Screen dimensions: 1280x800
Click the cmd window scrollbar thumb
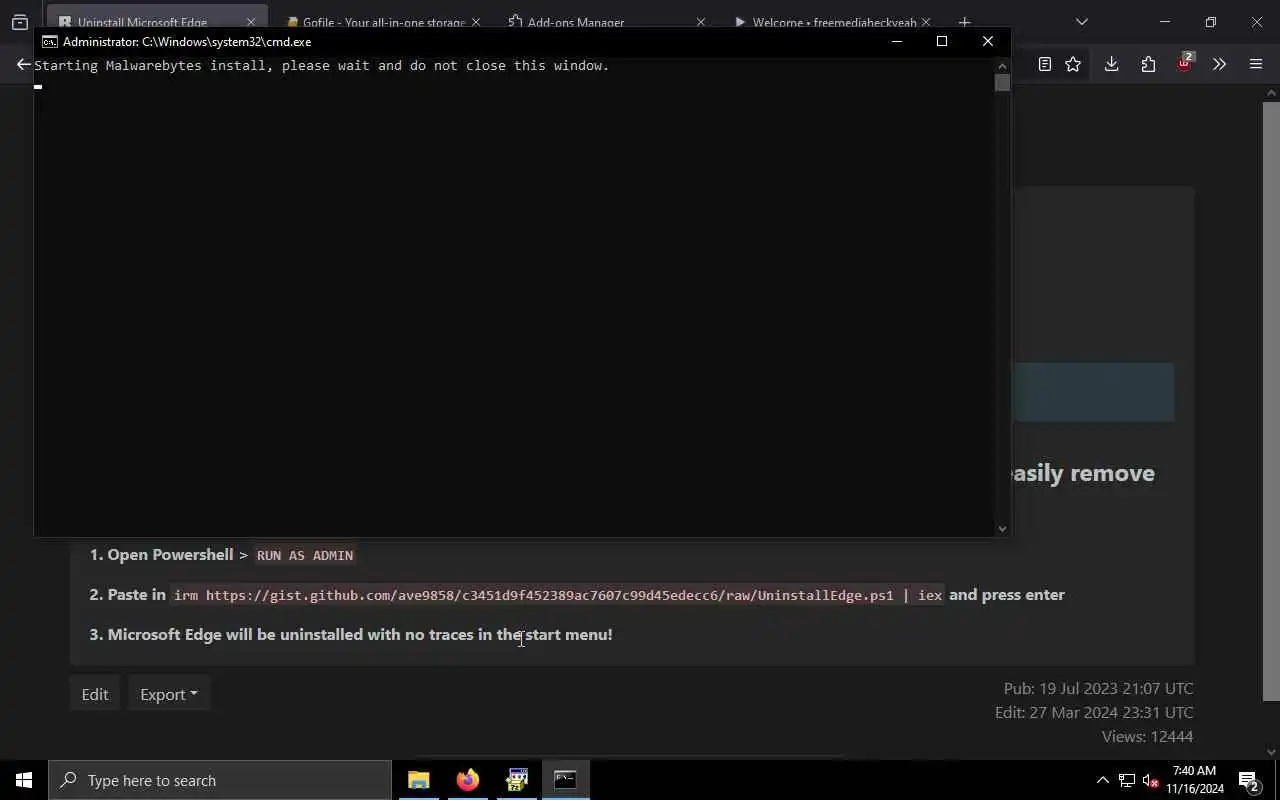coord(1002,83)
